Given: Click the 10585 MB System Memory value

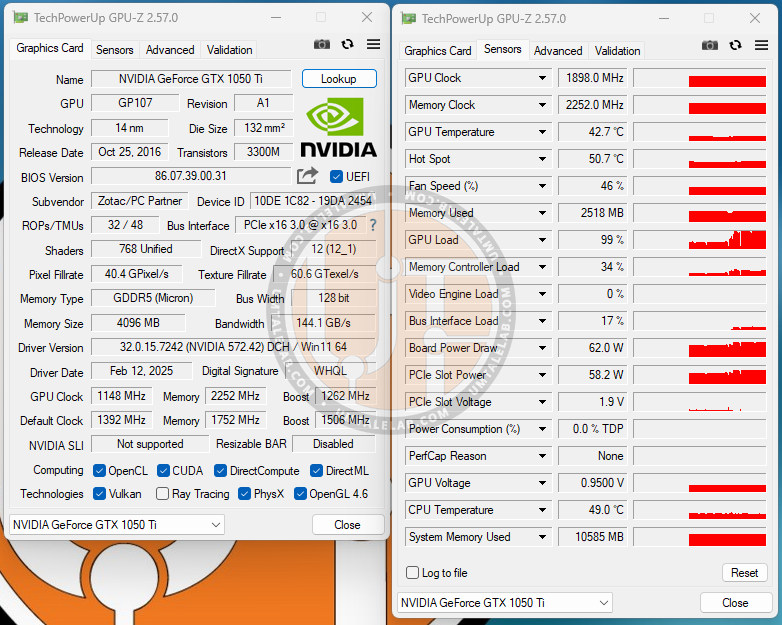Looking at the screenshot, I should point(592,537).
